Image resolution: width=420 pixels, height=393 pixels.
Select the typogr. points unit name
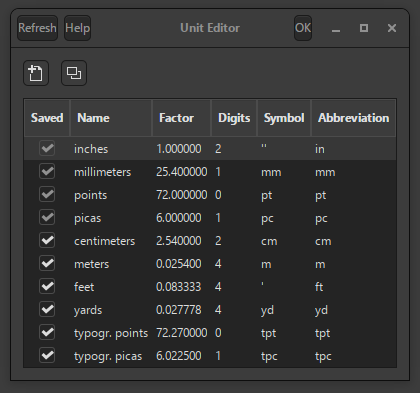111,333
